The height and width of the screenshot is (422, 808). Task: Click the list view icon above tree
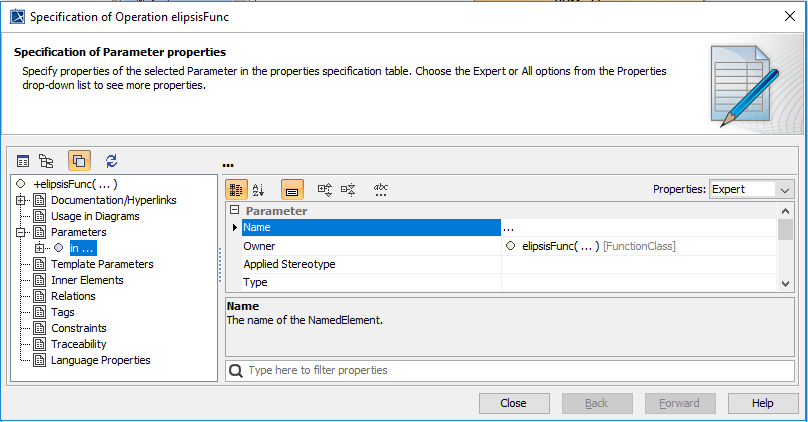point(23,160)
